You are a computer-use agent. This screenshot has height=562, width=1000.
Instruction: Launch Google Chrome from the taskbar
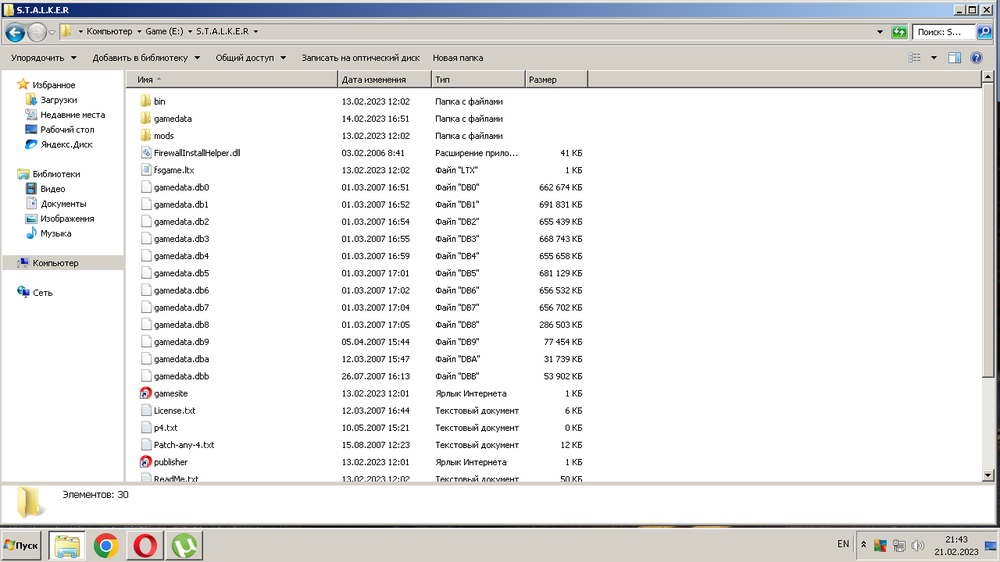coord(106,546)
